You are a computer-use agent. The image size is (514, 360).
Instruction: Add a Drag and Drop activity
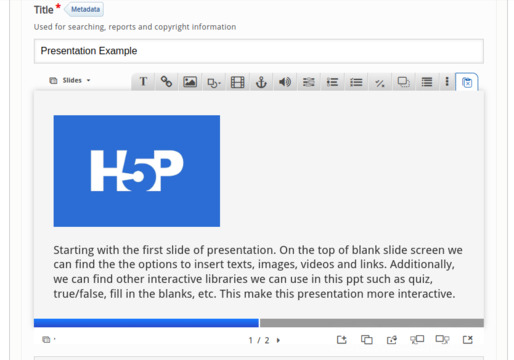click(403, 82)
